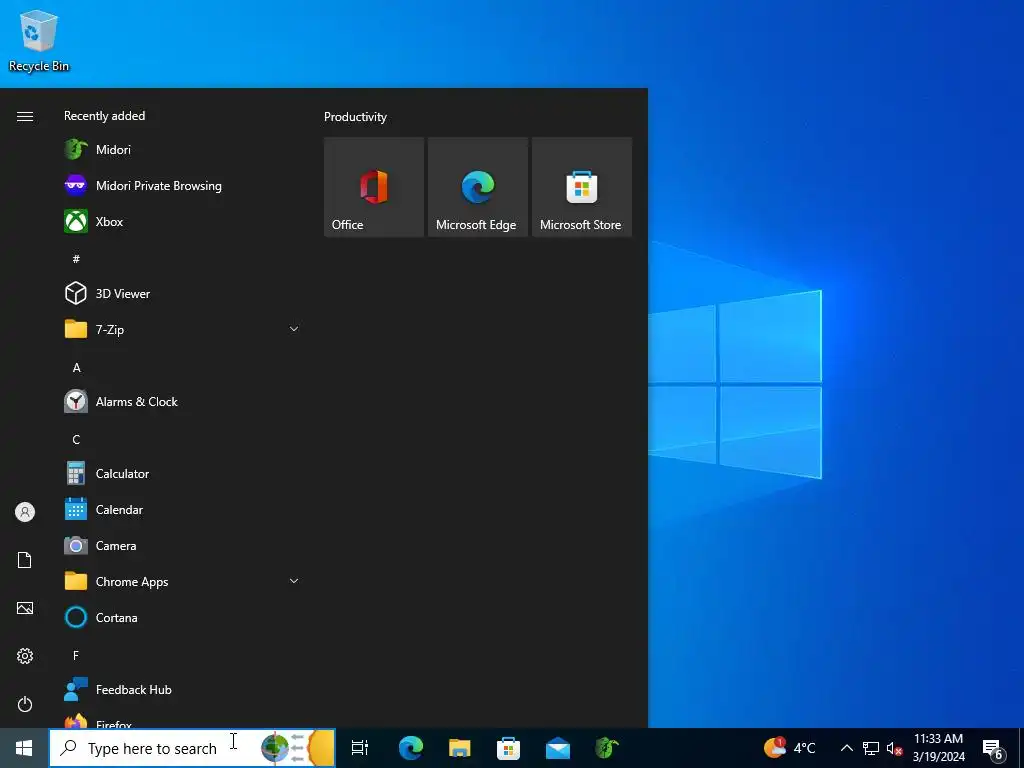Open the weather widget showing 4°C
The image size is (1024, 768).
(789, 748)
